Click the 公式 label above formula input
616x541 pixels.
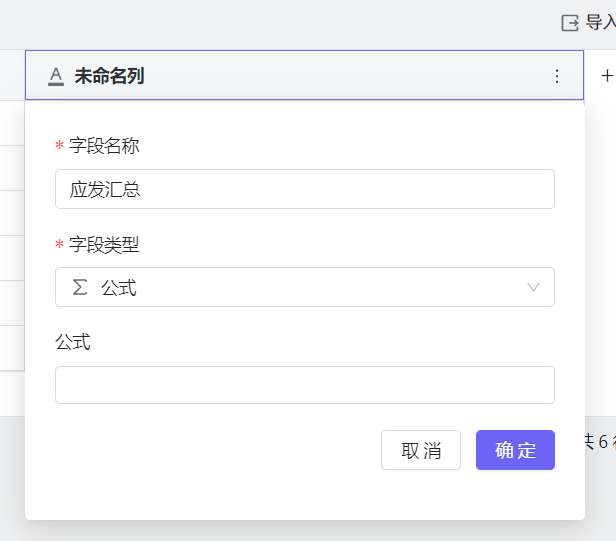pyautogui.click(x=73, y=342)
